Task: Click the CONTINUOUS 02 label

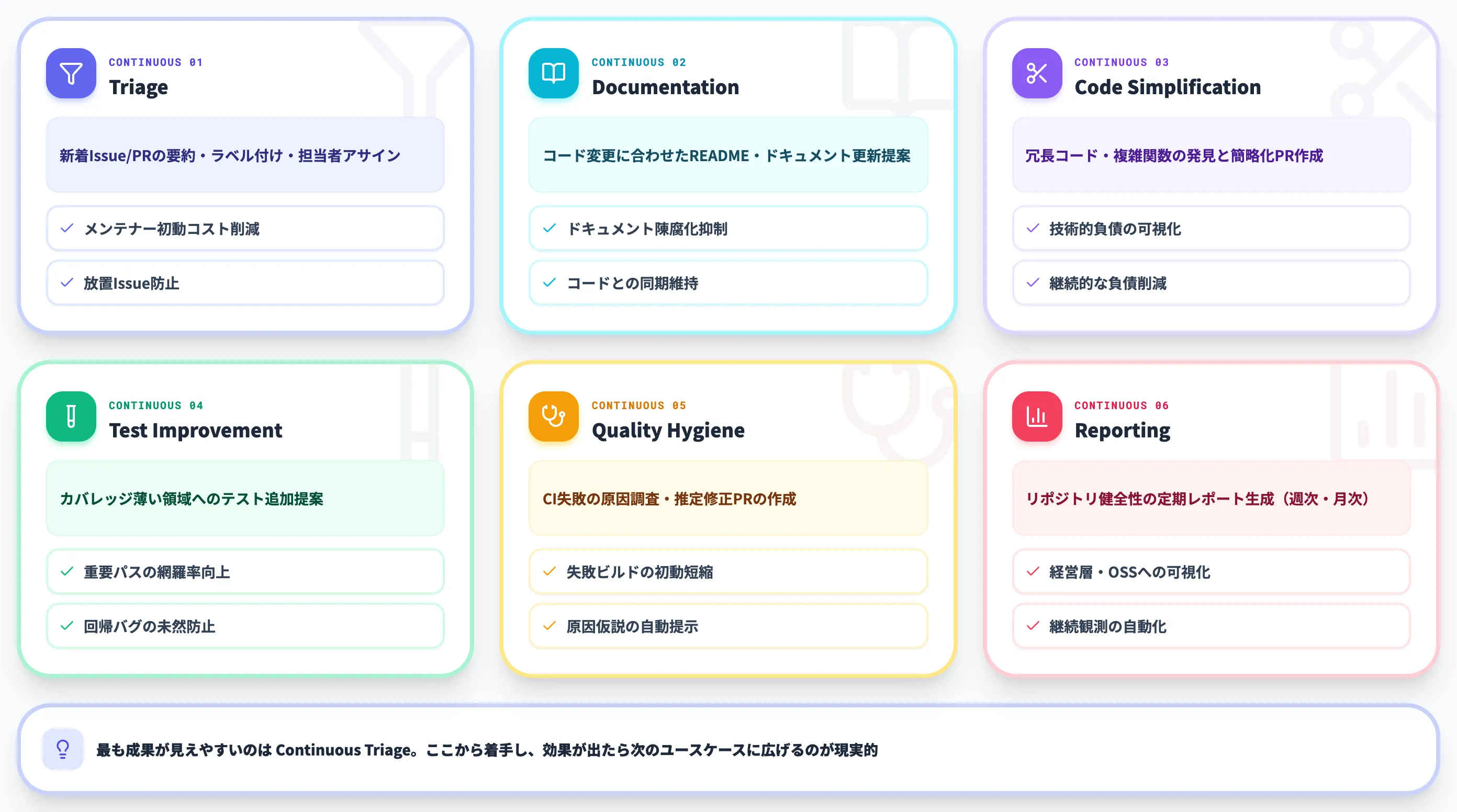Action: tap(638, 62)
